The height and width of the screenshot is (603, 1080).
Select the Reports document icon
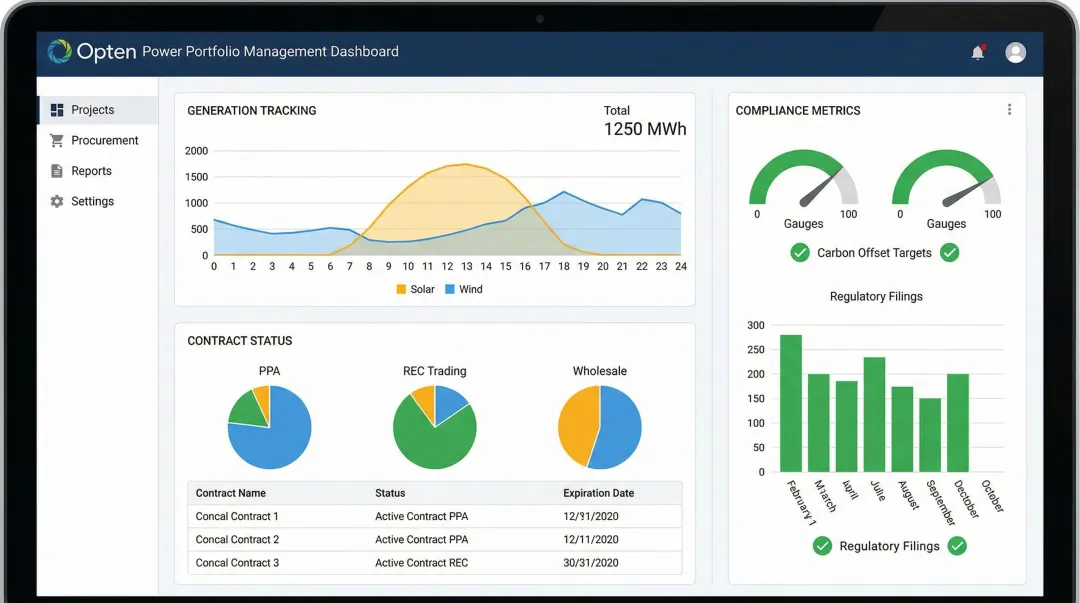[x=58, y=170]
